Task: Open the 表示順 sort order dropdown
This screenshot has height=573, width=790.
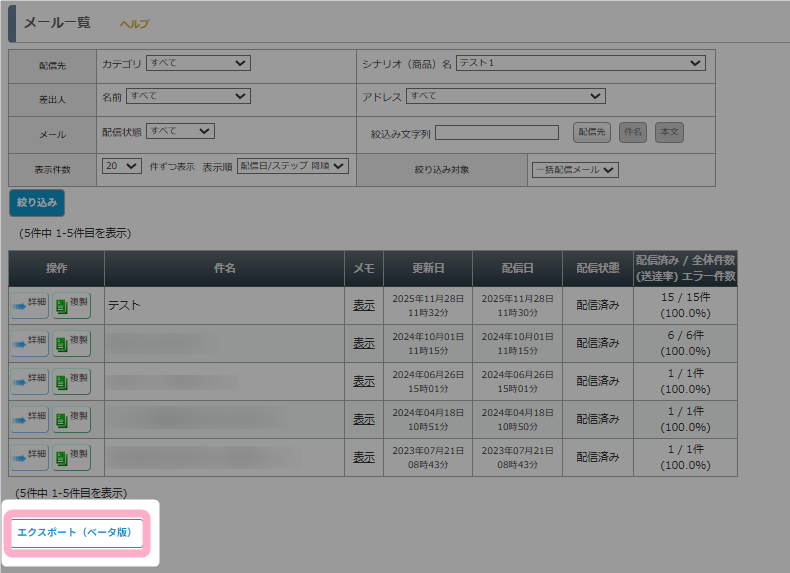Action: [x=292, y=166]
